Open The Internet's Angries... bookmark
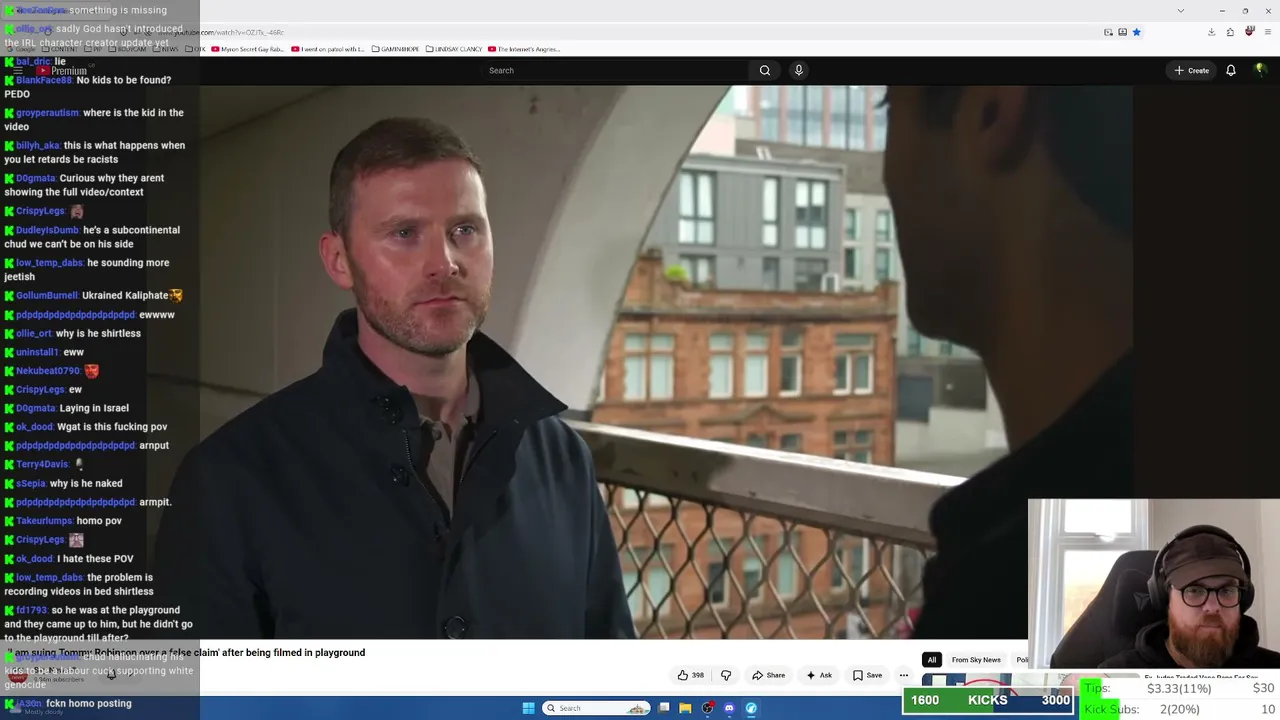Screen dimensions: 1280x720 click(x=524, y=49)
